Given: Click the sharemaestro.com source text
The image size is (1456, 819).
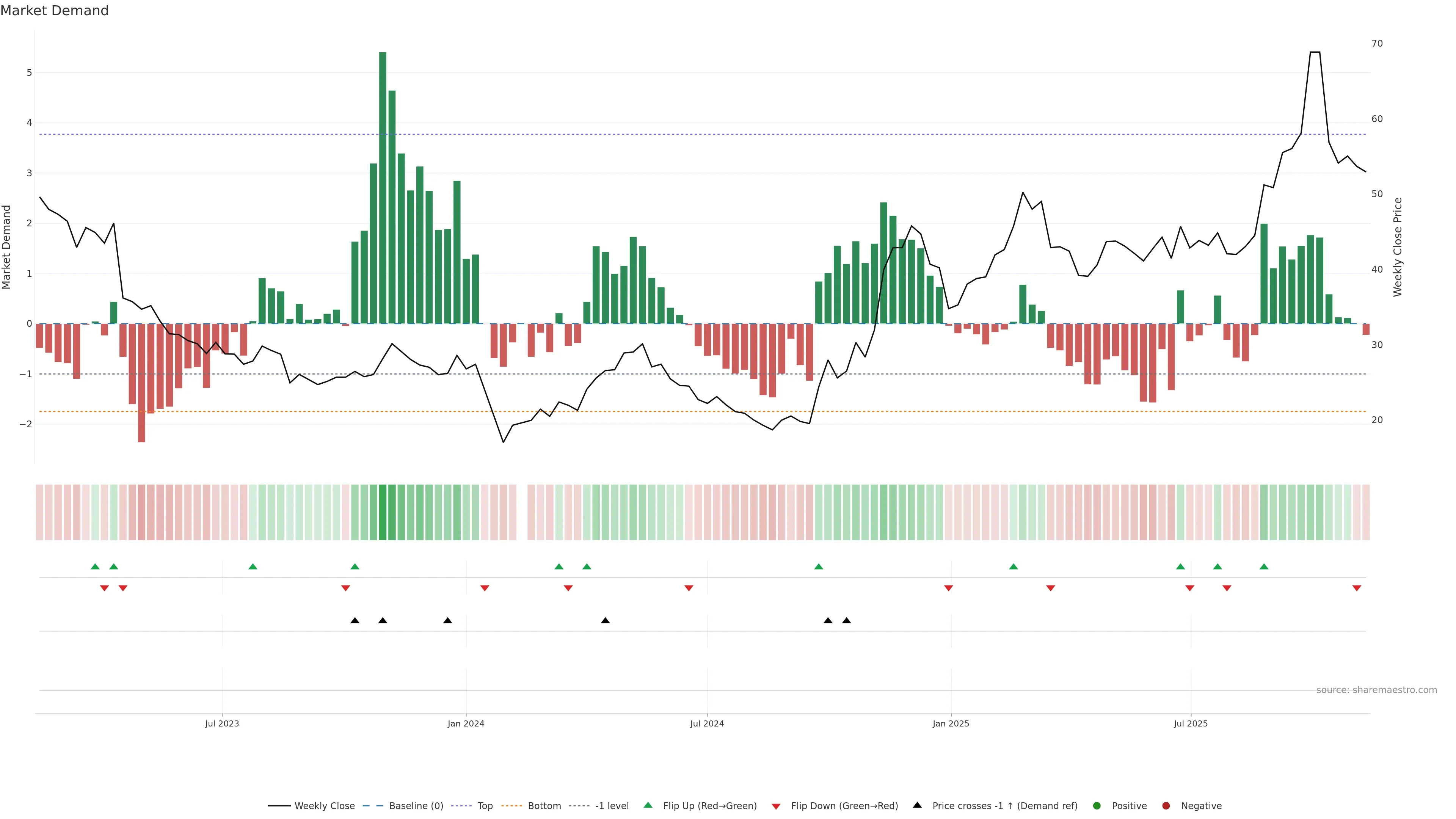Looking at the screenshot, I should tap(1376, 690).
